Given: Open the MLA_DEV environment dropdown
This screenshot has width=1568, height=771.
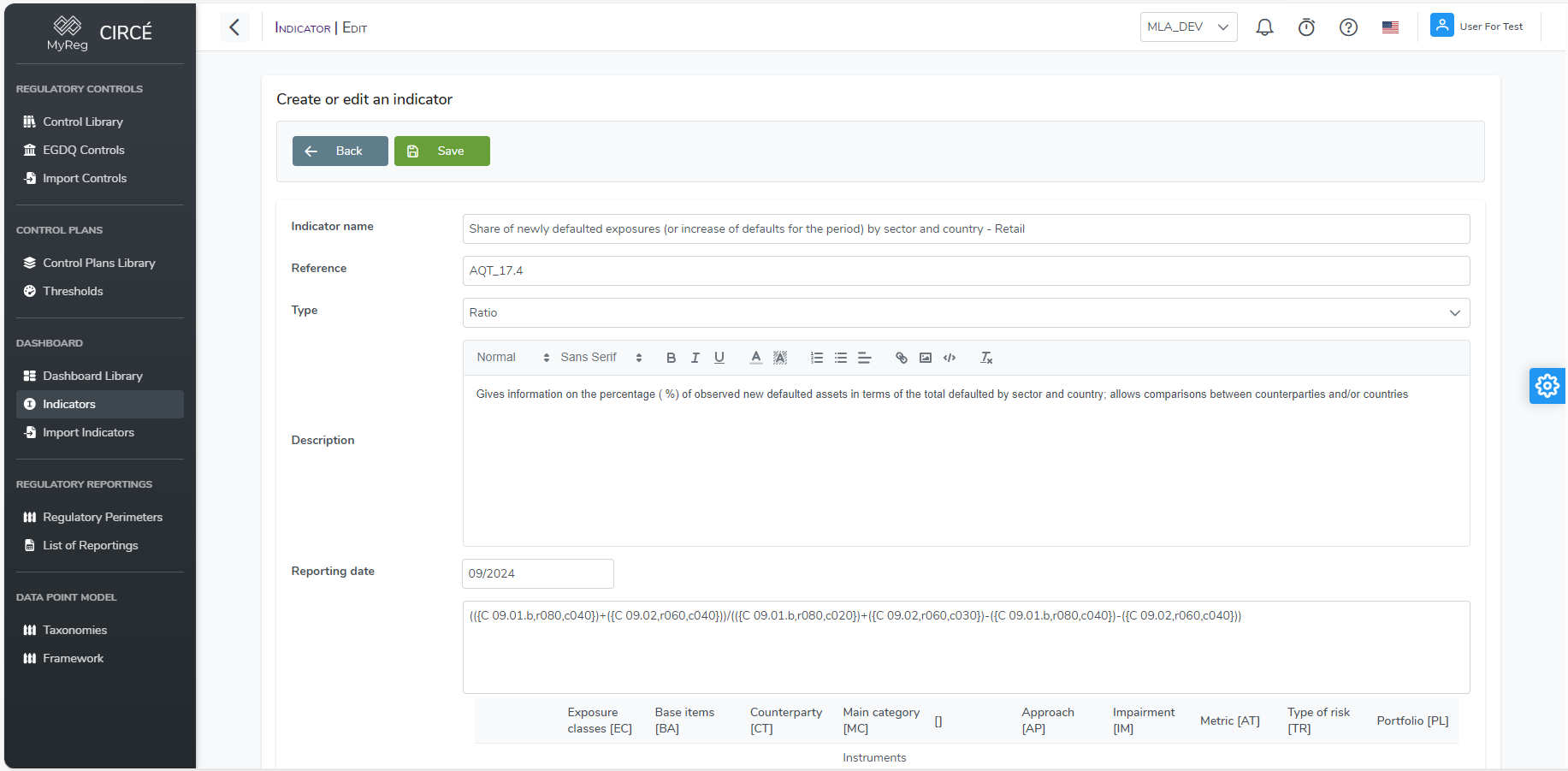Looking at the screenshot, I should (x=1187, y=27).
